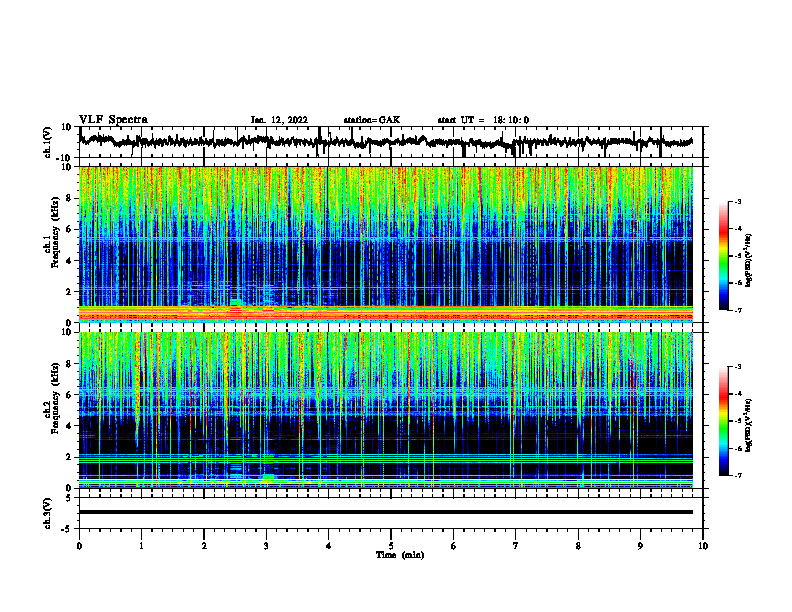Select the date text "Jan. 12, 2022"
Image resolution: width=792 pixels, height=612 pixels.
[279, 120]
